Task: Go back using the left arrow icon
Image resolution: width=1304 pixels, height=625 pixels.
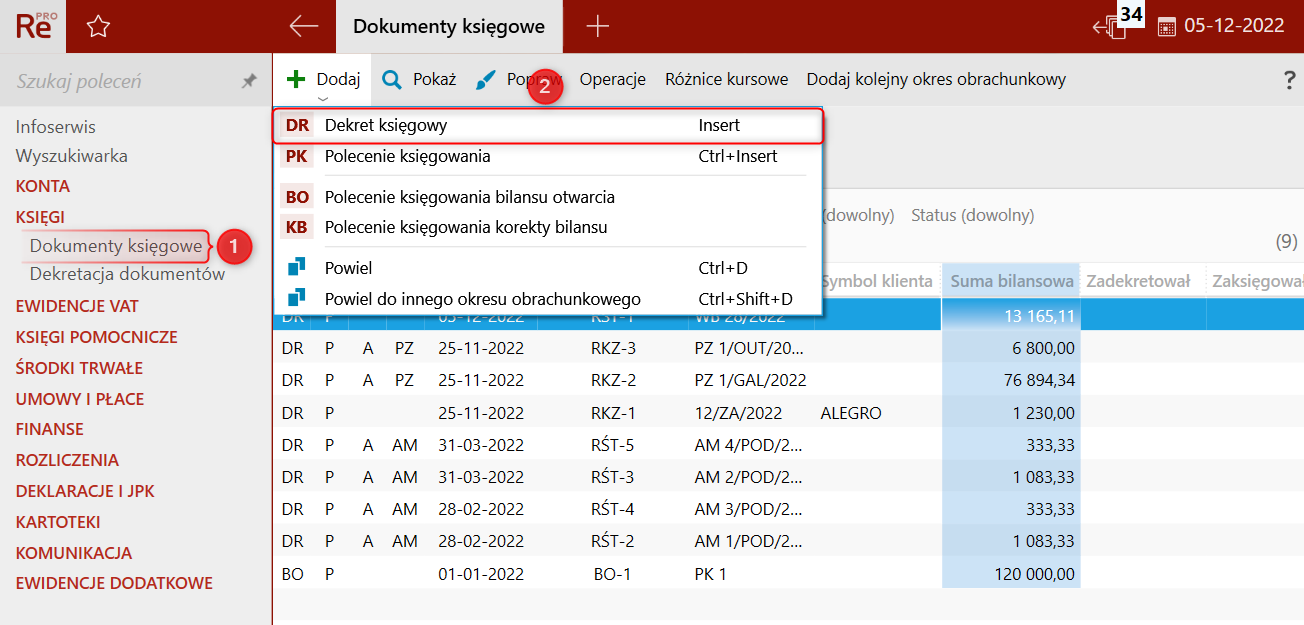Action: [303, 27]
